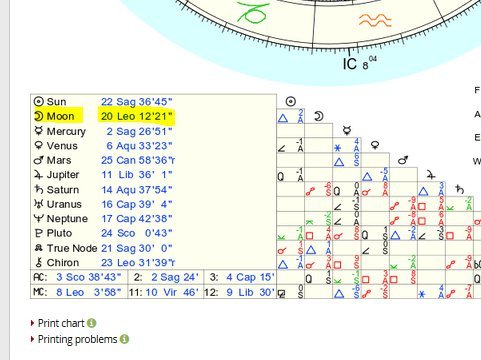The width and height of the screenshot is (481, 360).
Task: Click the info icon beside Printing problems
Action: (x=124, y=339)
